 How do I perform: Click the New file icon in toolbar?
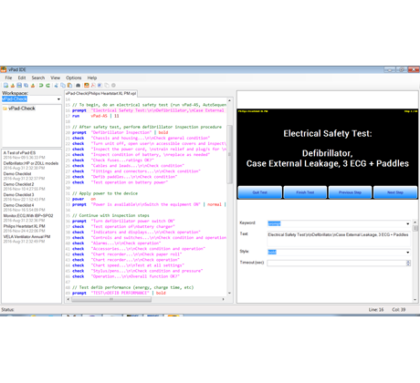point(6,85)
